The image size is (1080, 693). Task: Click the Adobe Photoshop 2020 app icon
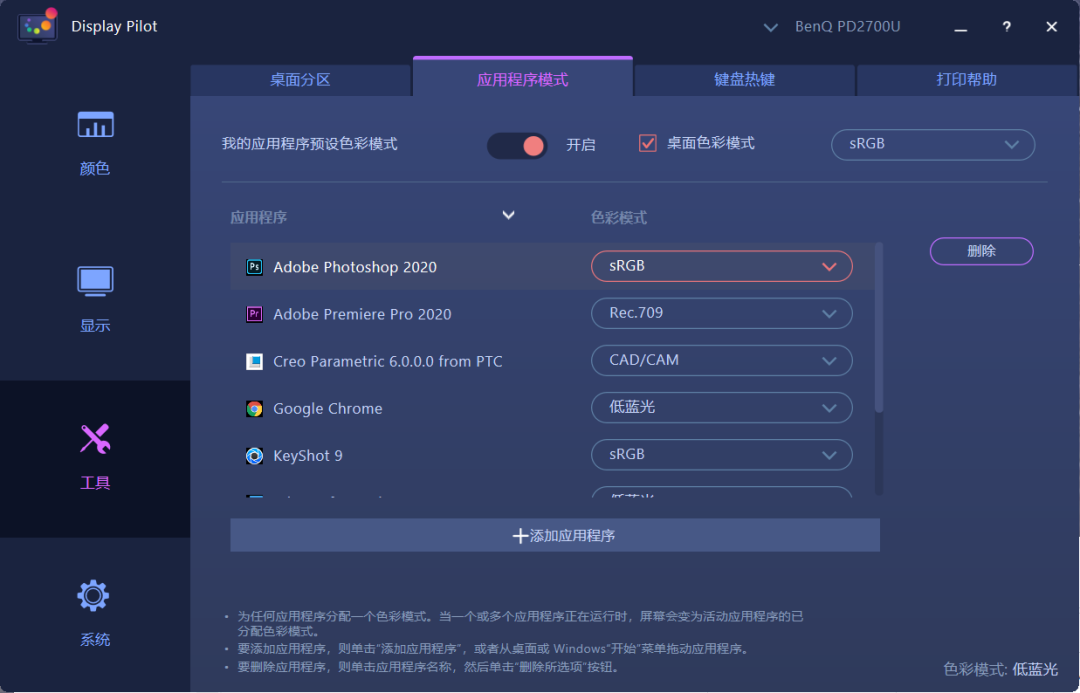point(253,267)
